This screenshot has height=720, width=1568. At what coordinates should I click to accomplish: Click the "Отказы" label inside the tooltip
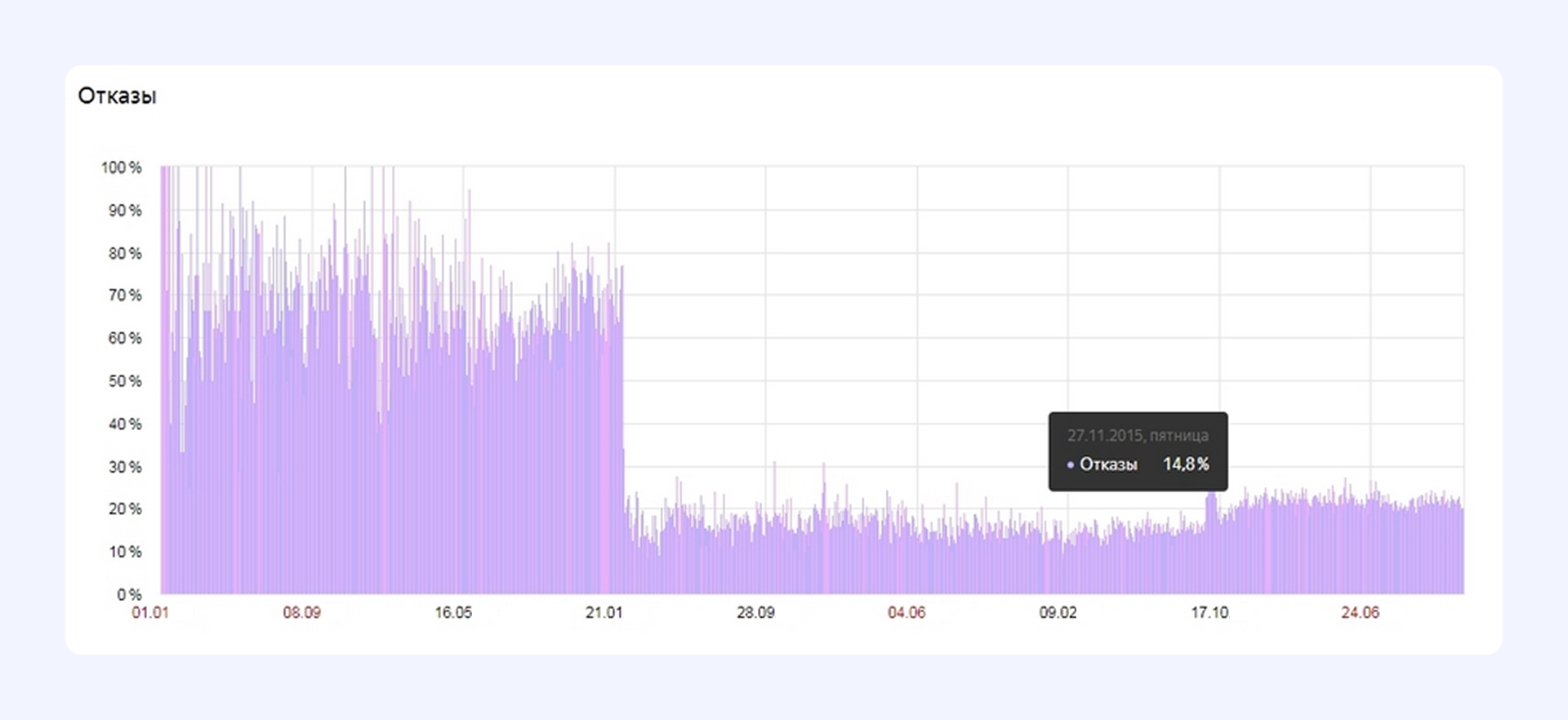pos(1108,464)
